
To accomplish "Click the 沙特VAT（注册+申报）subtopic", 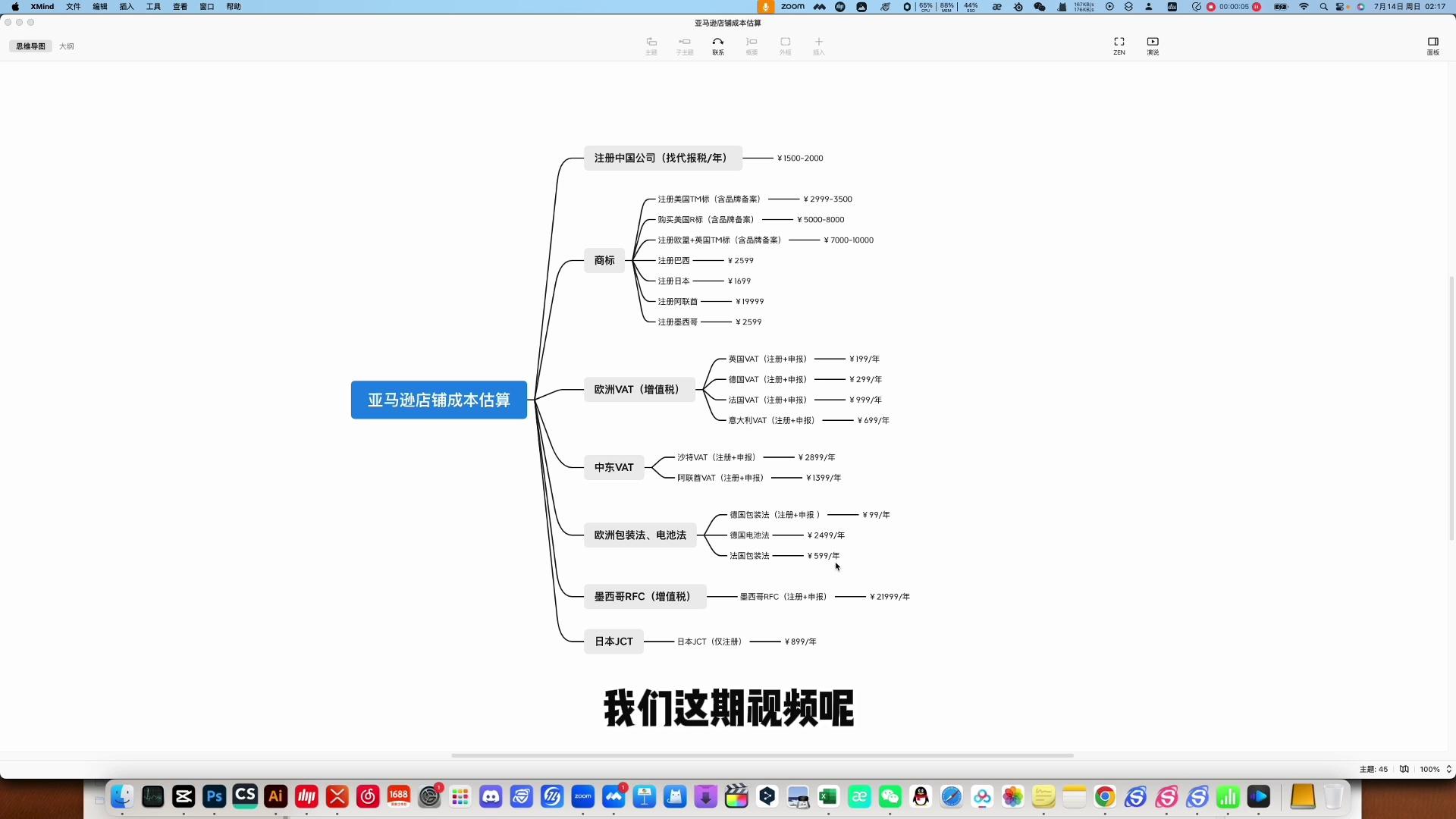I will click(x=717, y=457).
